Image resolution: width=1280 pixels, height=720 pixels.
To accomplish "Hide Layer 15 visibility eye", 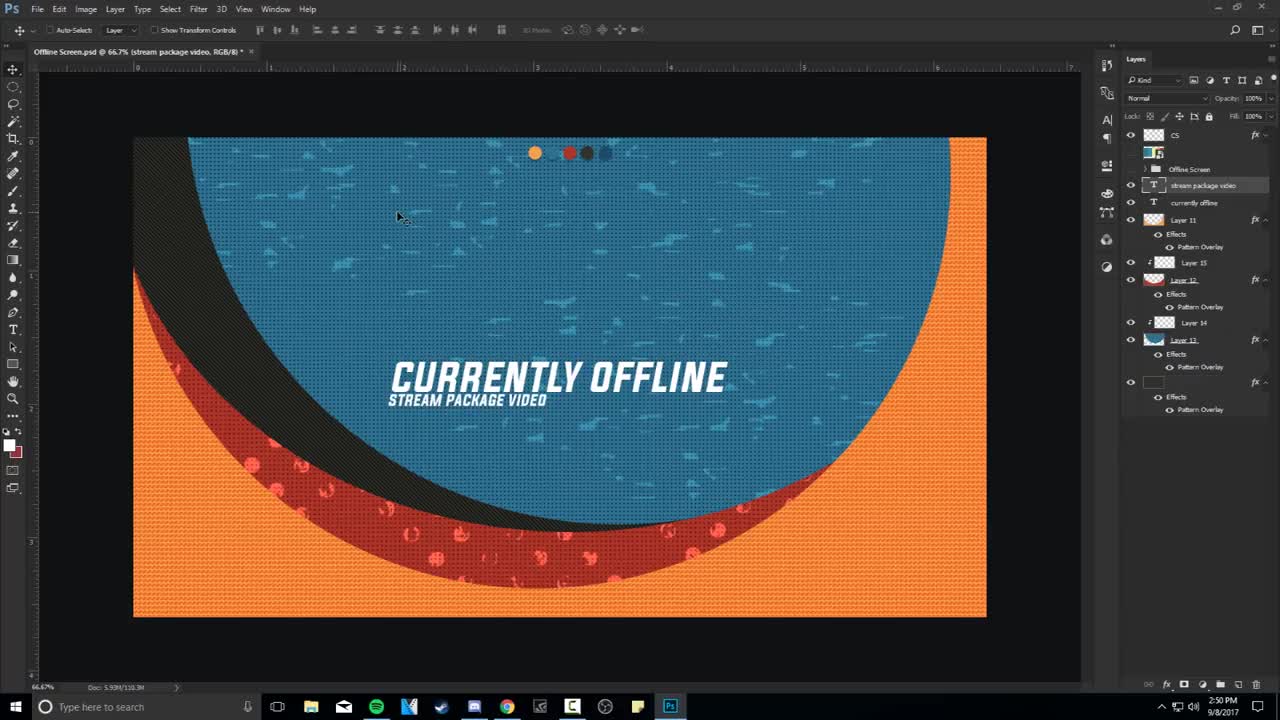I will pyautogui.click(x=1131, y=263).
